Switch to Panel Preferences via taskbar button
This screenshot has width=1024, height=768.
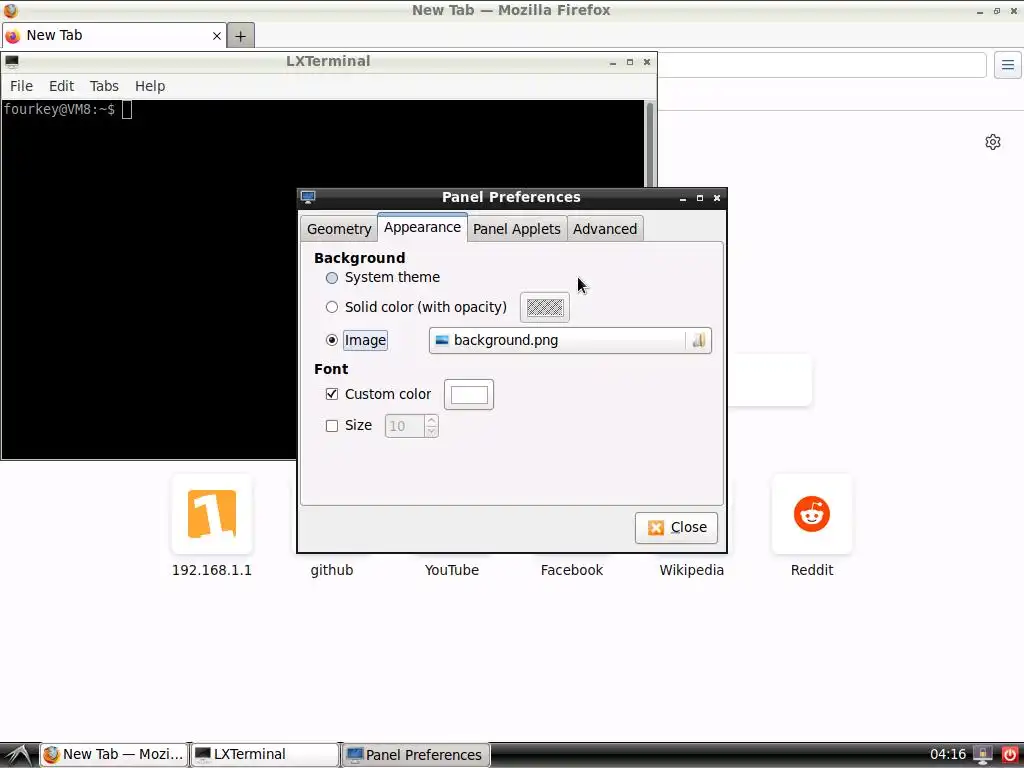point(416,755)
